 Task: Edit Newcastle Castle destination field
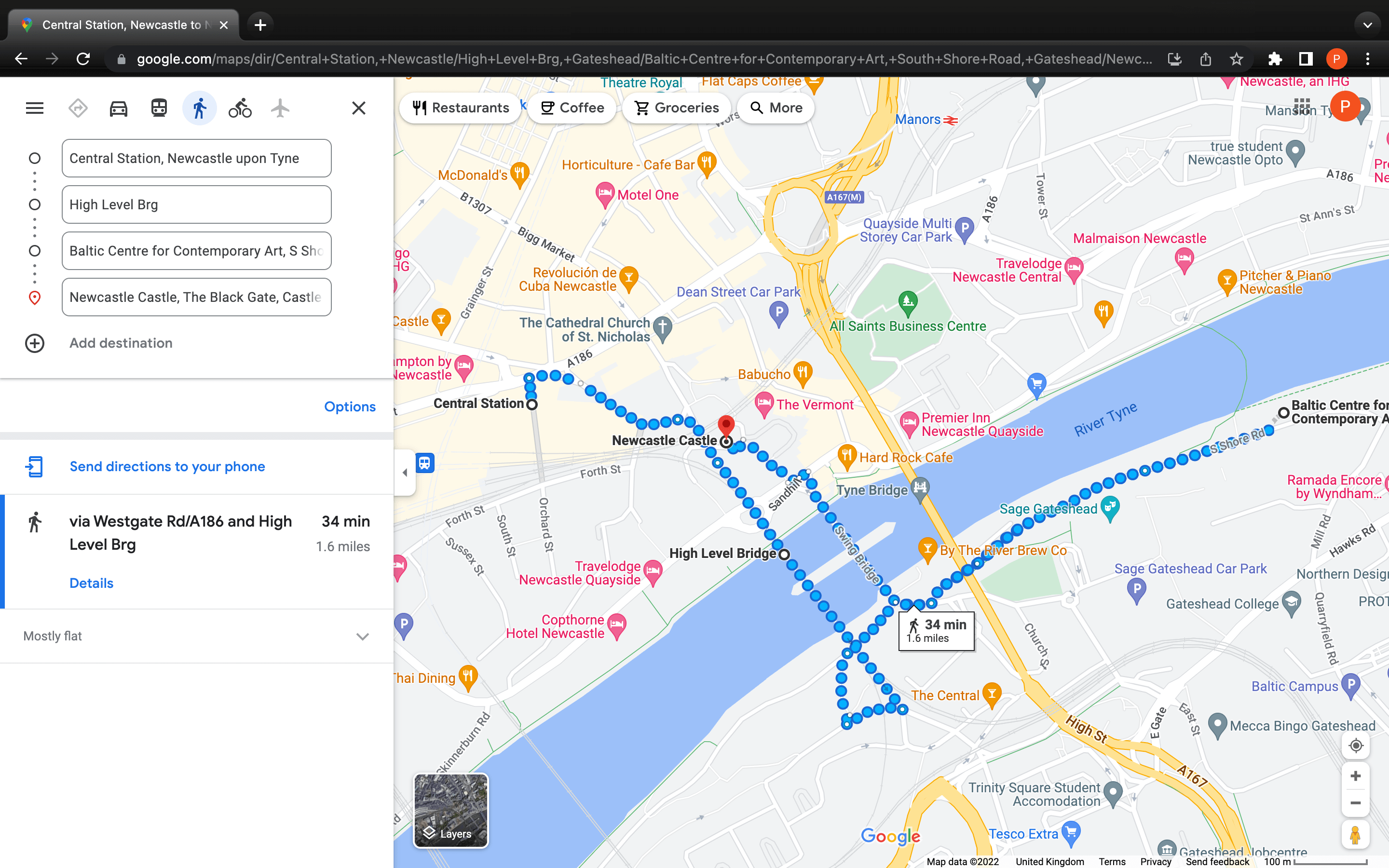(x=196, y=297)
